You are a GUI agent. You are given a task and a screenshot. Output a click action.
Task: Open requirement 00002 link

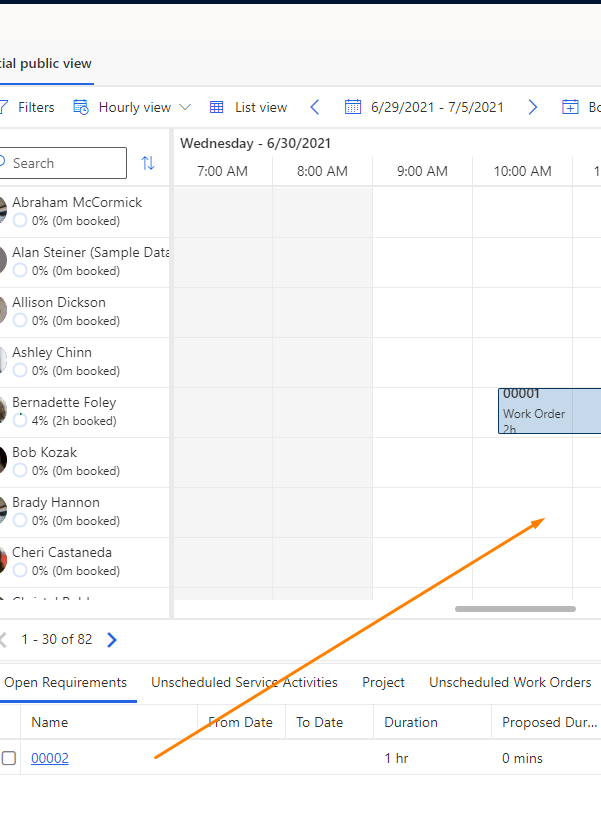[x=50, y=758]
